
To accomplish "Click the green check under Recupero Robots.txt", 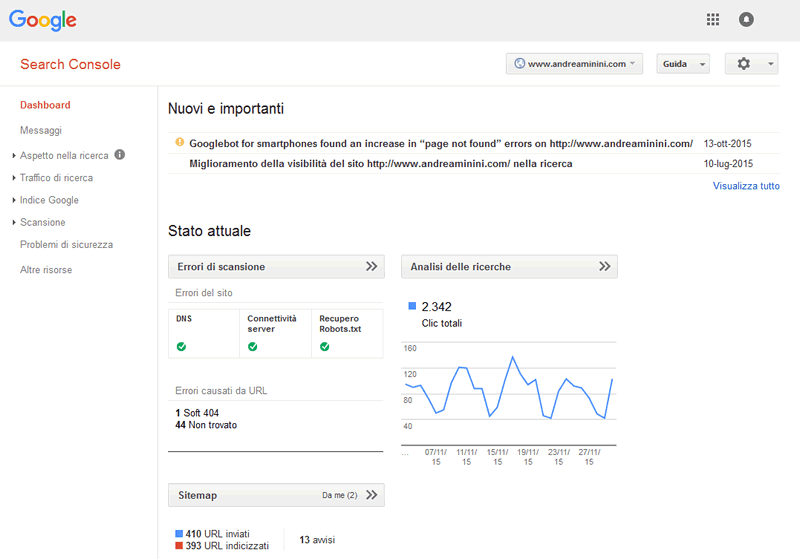I will 324,347.
